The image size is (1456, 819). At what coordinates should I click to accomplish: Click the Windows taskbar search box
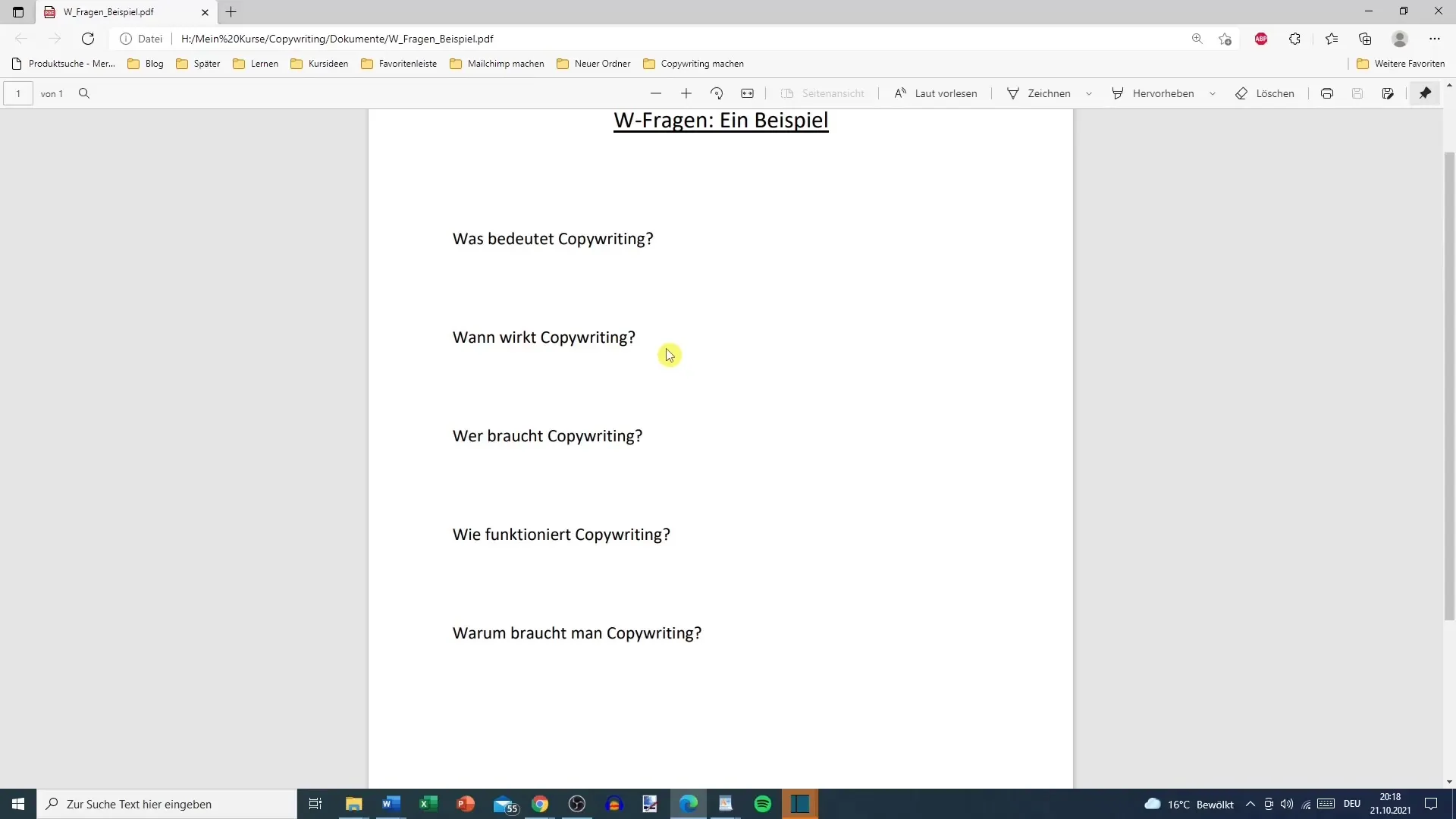[x=167, y=804]
